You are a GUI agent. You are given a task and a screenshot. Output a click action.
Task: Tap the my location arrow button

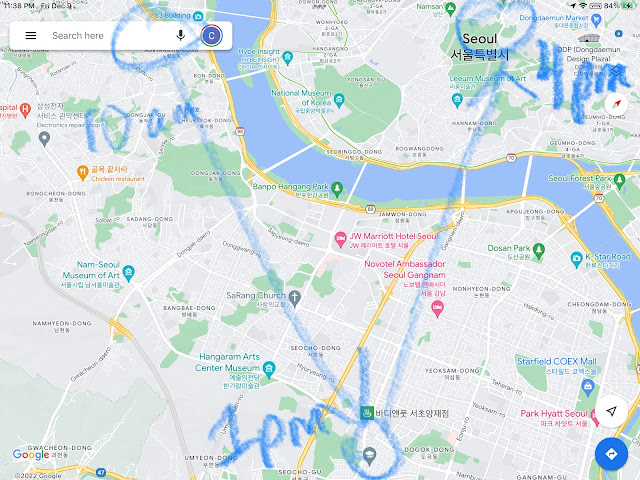point(611,411)
